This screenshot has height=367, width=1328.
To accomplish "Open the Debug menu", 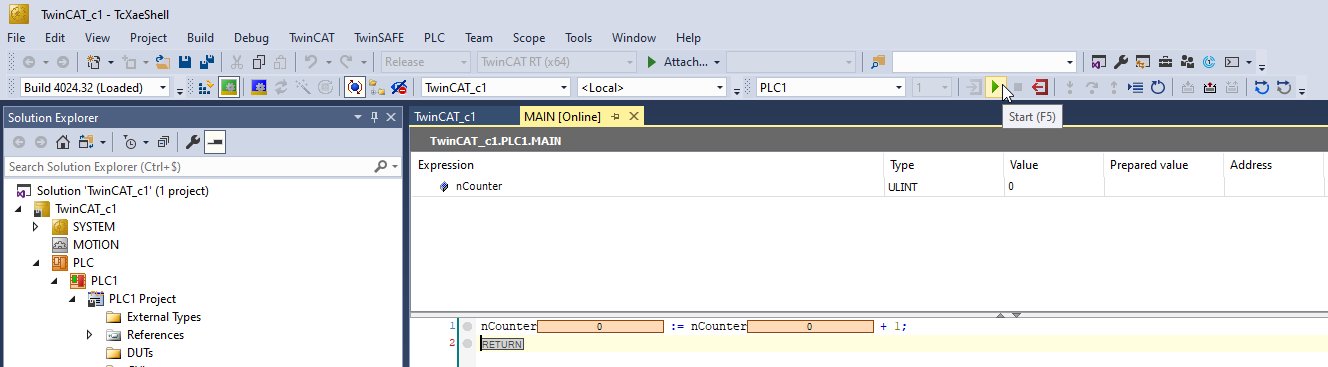I will coord(252,37).
